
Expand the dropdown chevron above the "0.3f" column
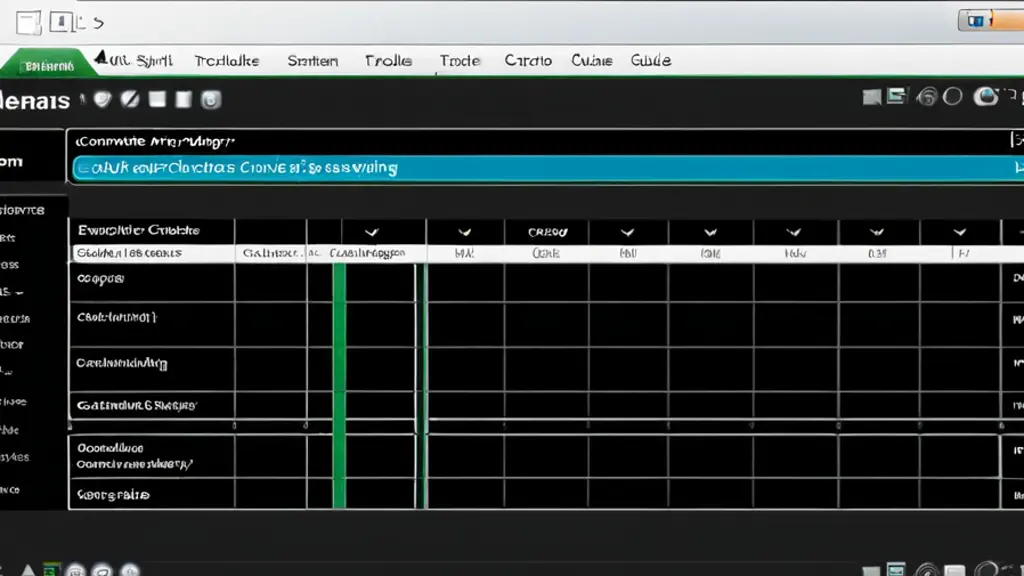click(x=877, y=232)
